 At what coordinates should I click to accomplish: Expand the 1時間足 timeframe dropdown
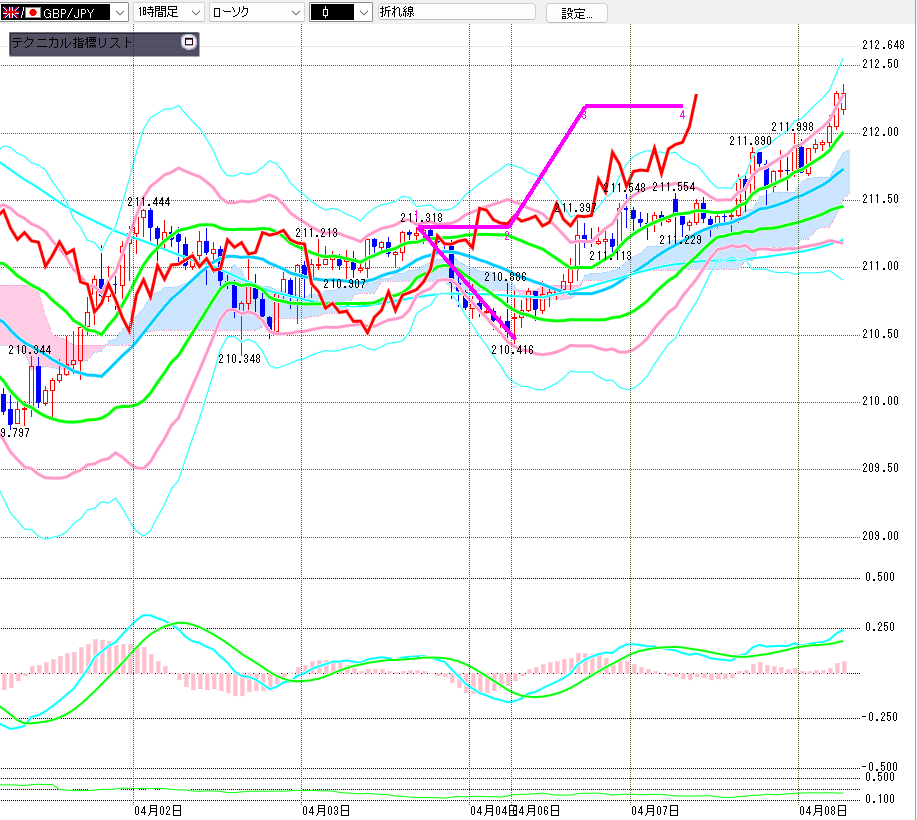tap(193, 13)
